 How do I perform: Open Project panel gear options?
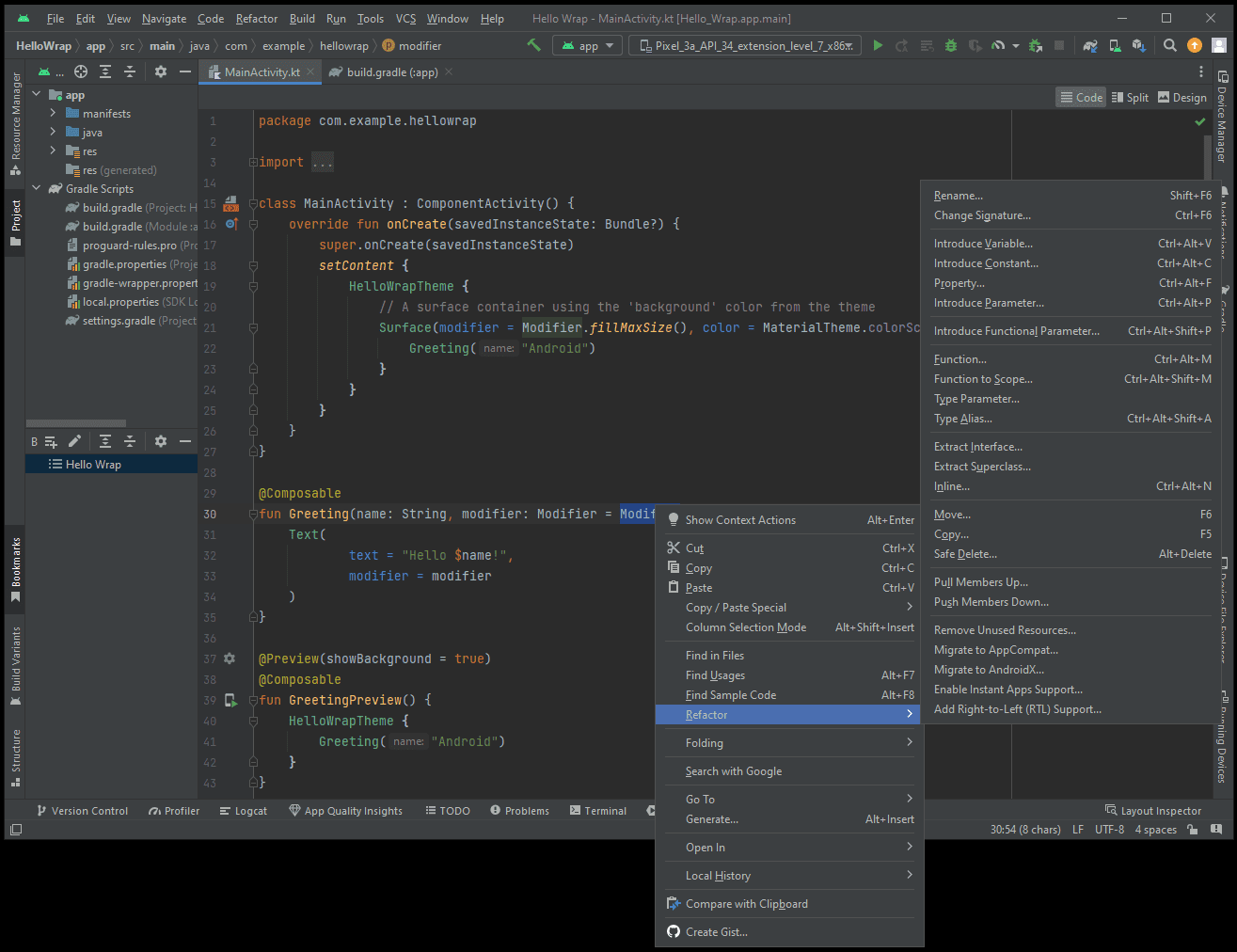pos(161,71)
